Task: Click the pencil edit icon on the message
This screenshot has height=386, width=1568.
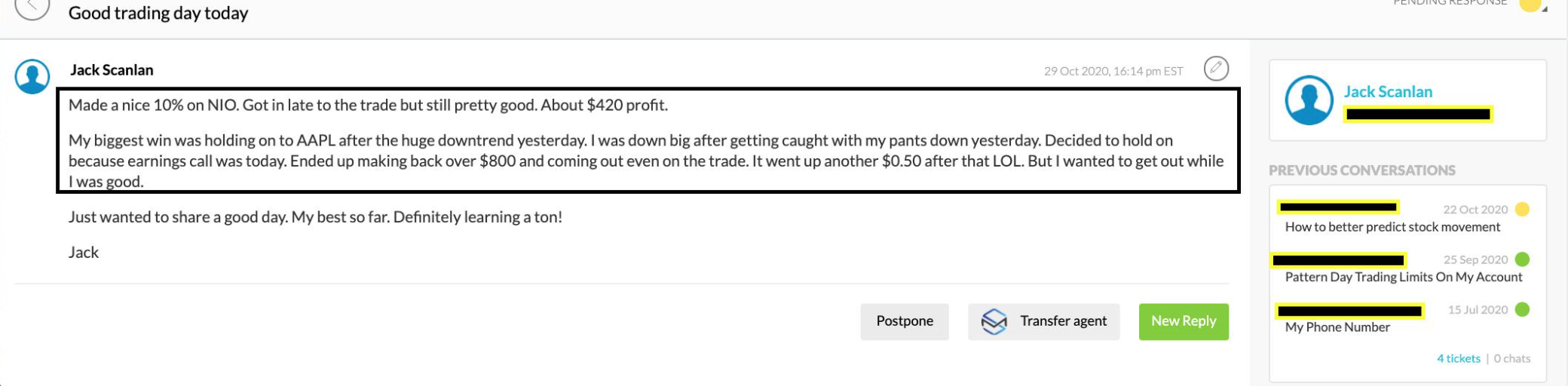Action: (1216, 69)
